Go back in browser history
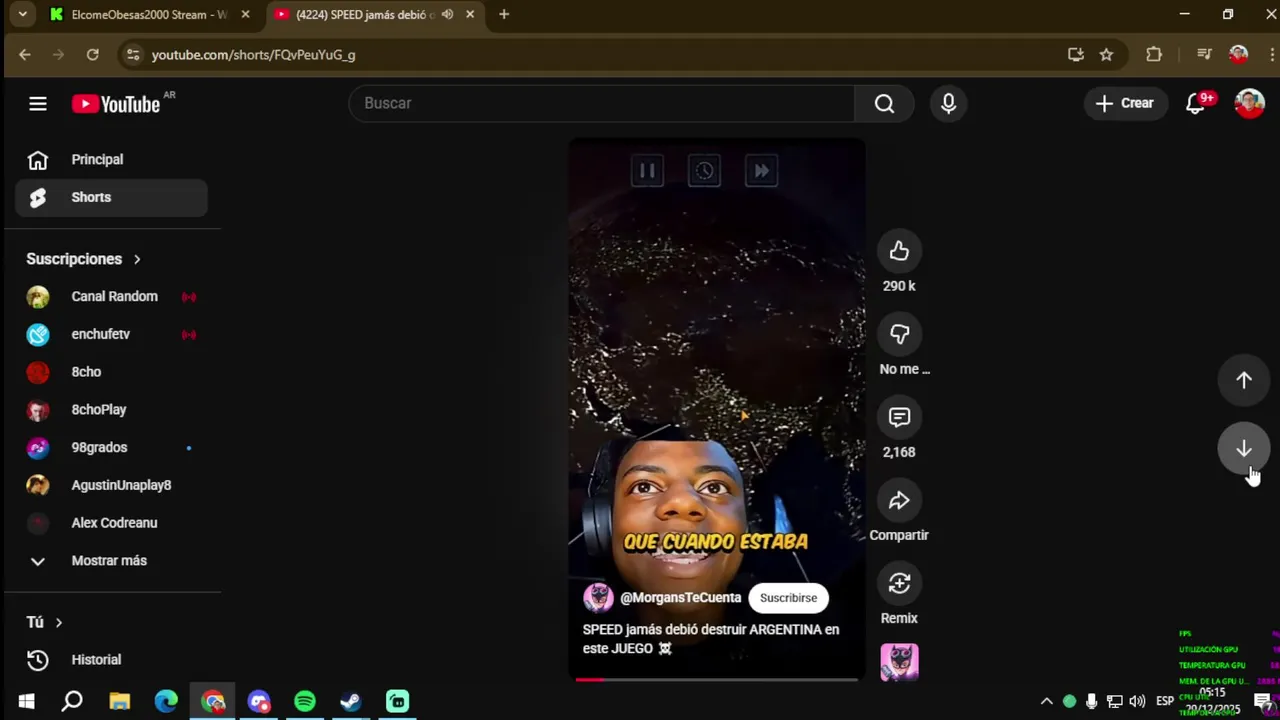 click(x=25, y=55)
